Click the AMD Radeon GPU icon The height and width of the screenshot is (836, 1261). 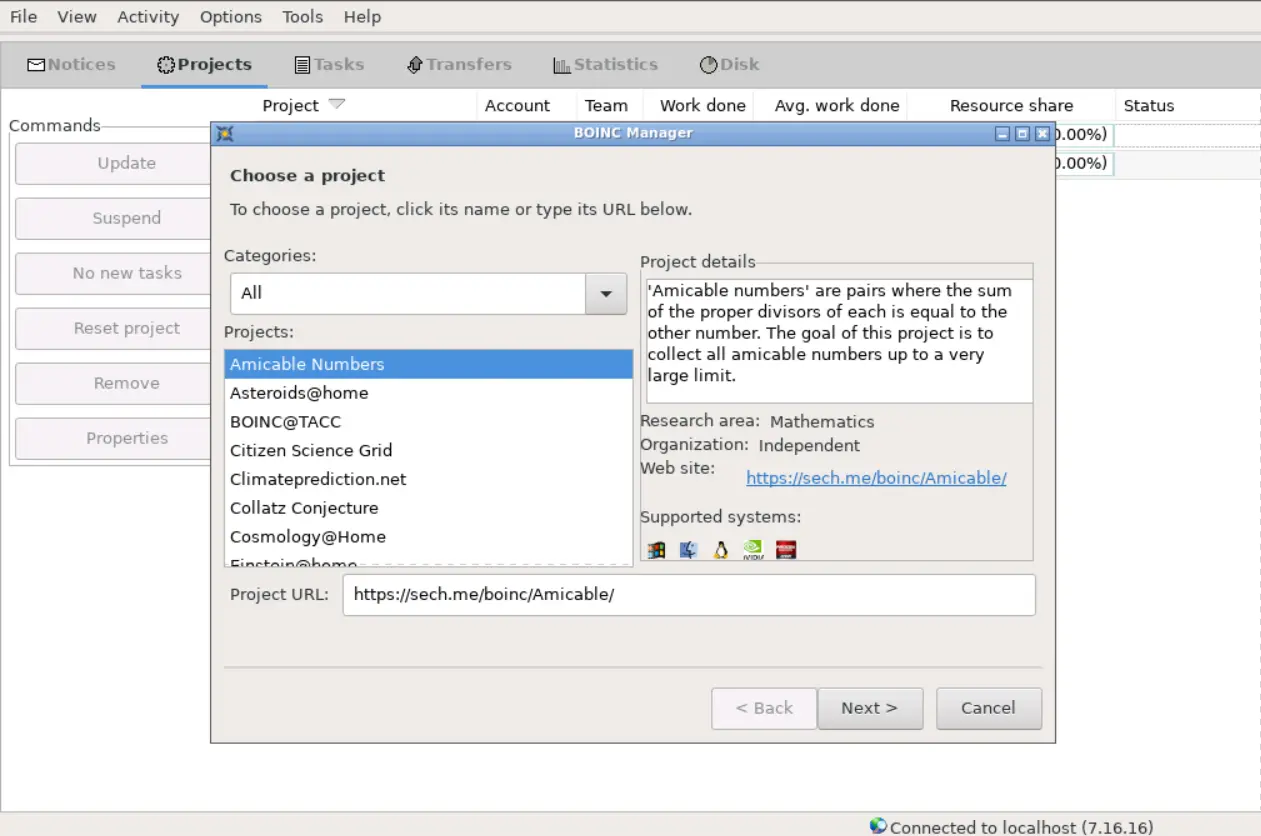point(786,549)
